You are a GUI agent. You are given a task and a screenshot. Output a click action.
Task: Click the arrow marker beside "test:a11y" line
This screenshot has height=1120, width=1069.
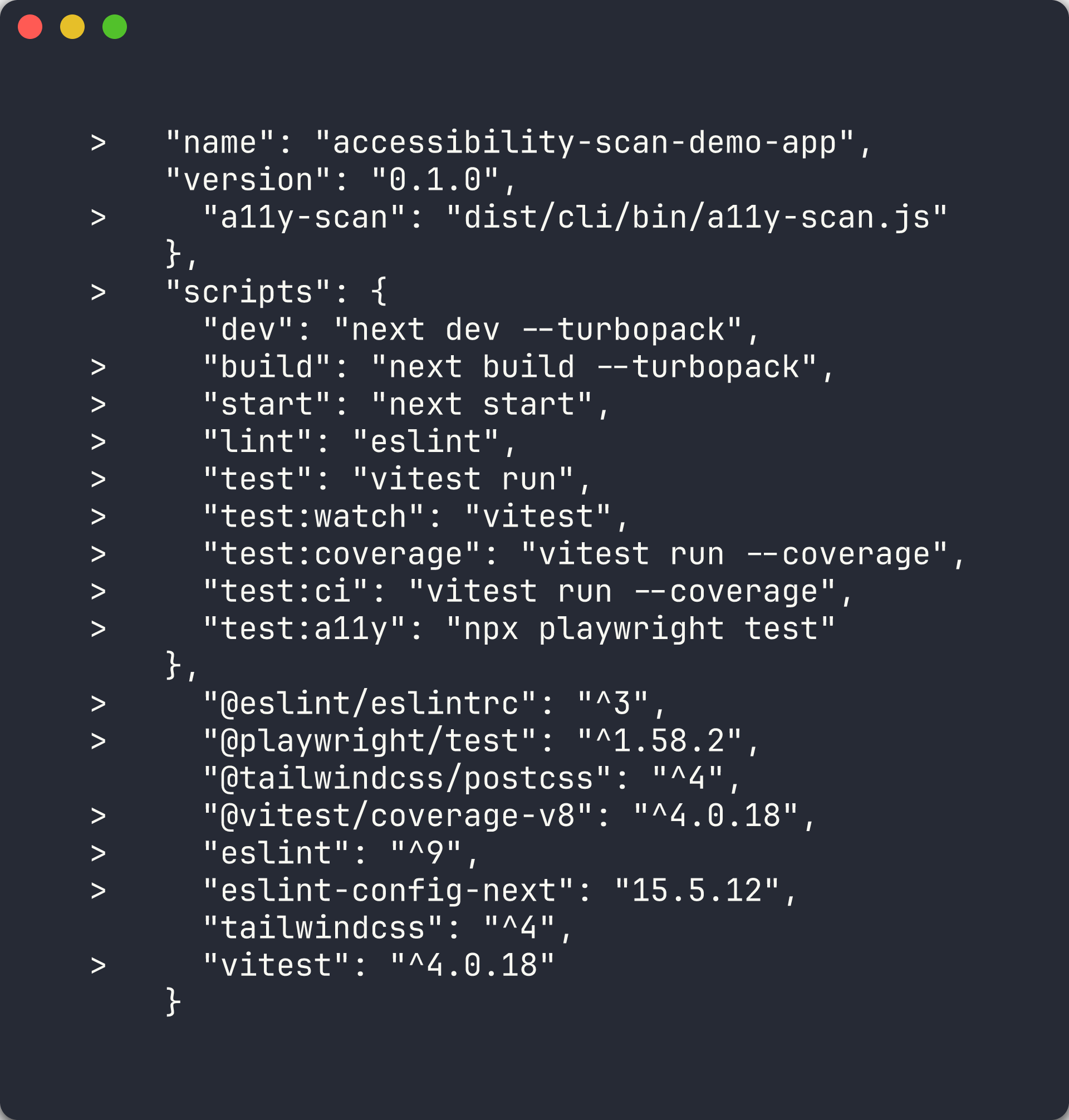pos(99,630)
